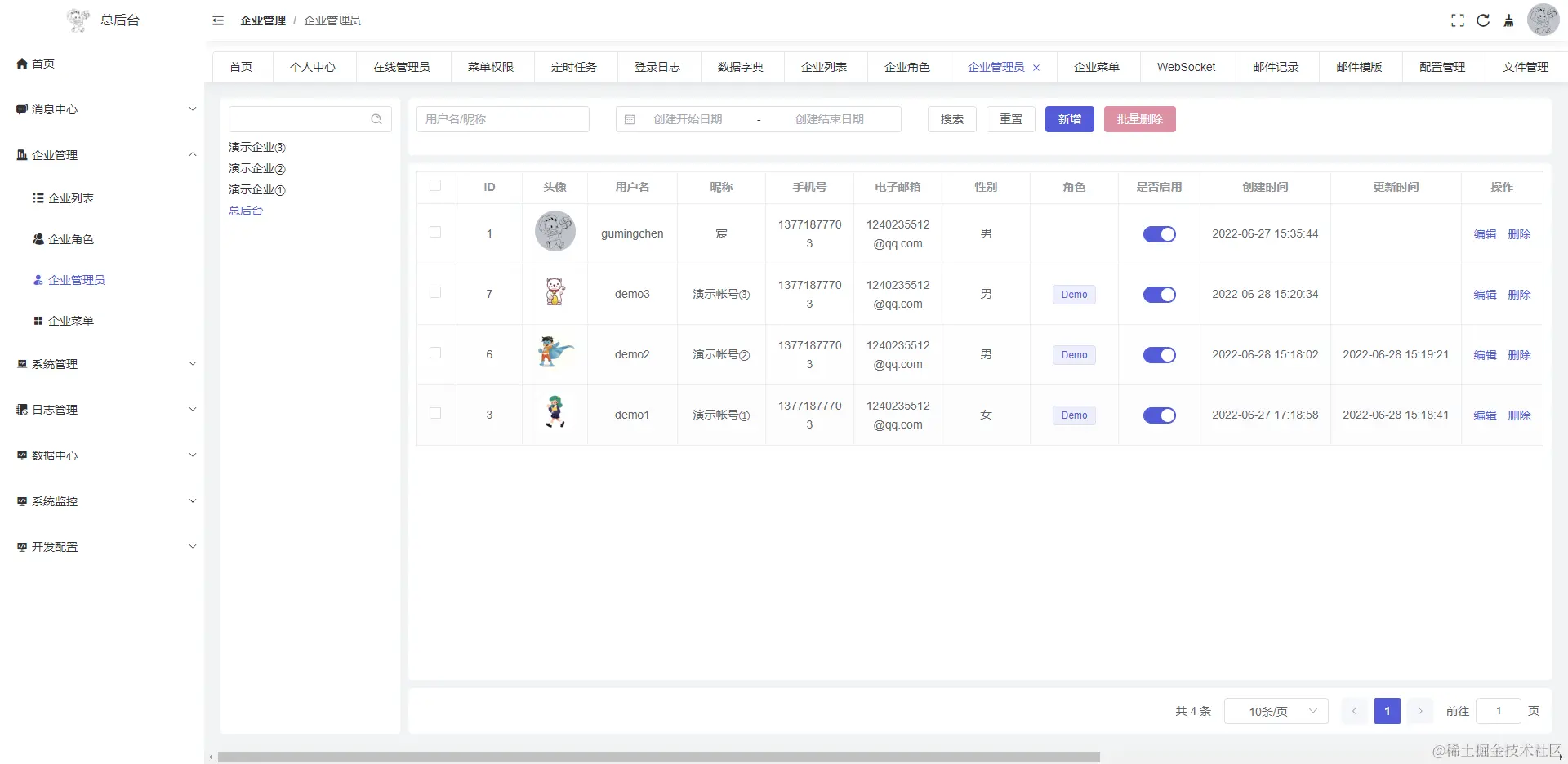The image size is (1568, 764).
Task: Toggle the enabled switch for gumingchen
Action: (1159, 234)
